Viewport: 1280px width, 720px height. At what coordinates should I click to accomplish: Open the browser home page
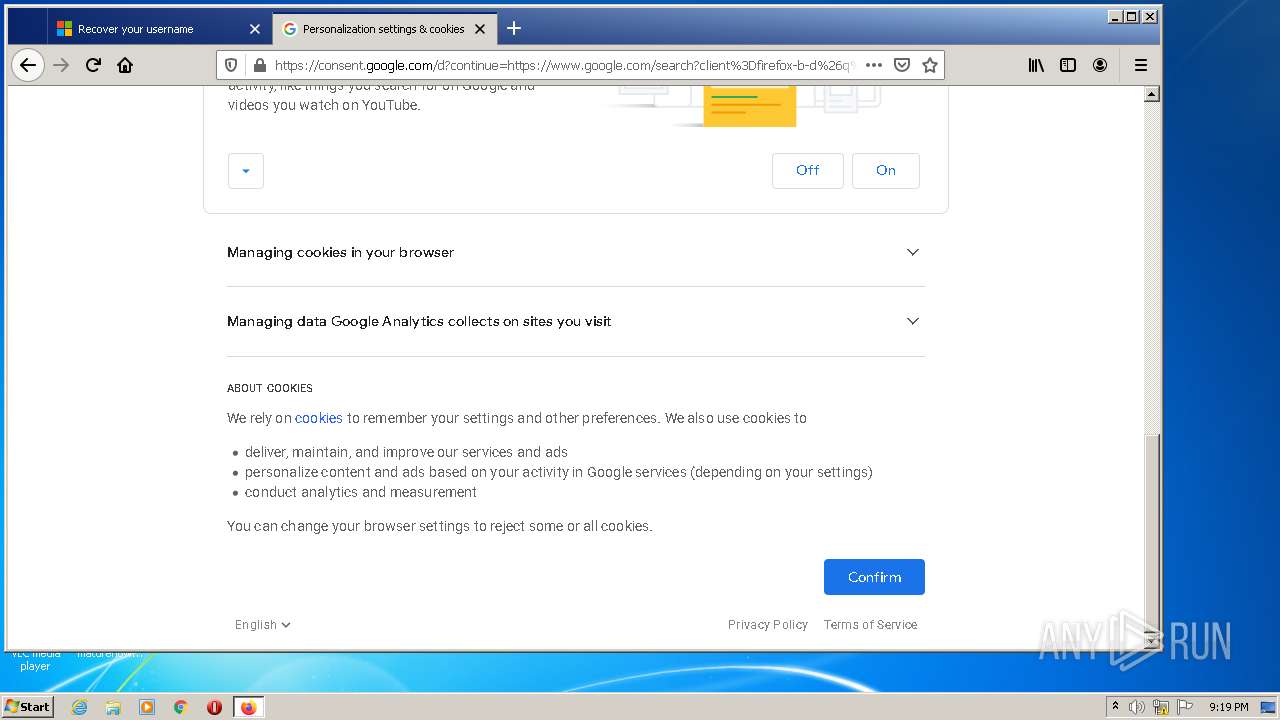click(x=125, y=65)
